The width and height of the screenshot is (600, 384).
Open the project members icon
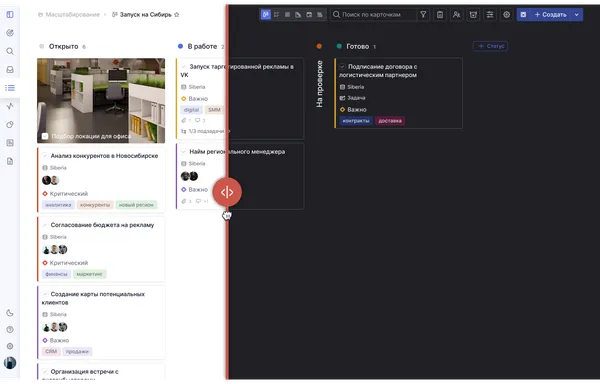pos(457,15)
